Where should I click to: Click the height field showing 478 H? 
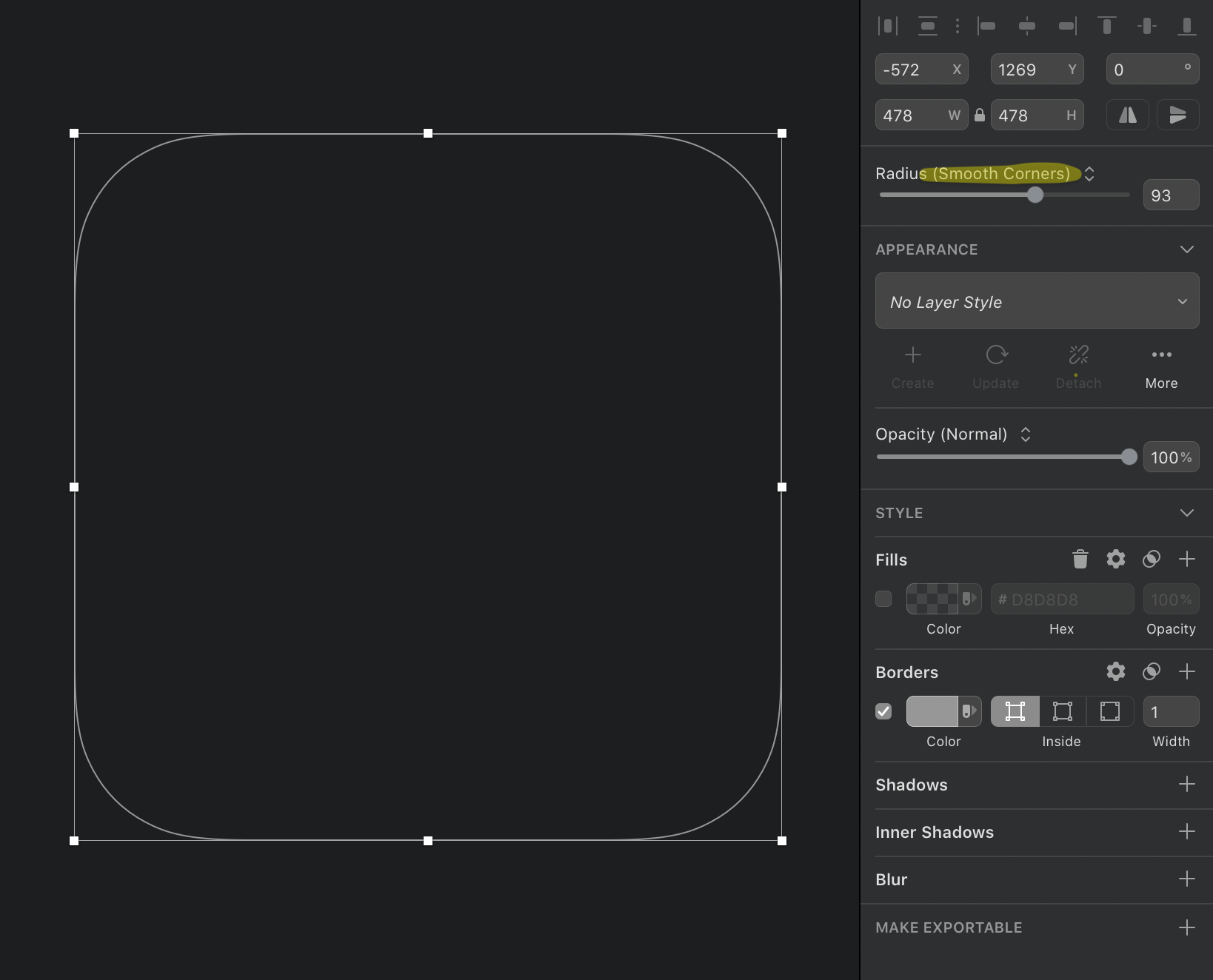tap(1037, 115)
